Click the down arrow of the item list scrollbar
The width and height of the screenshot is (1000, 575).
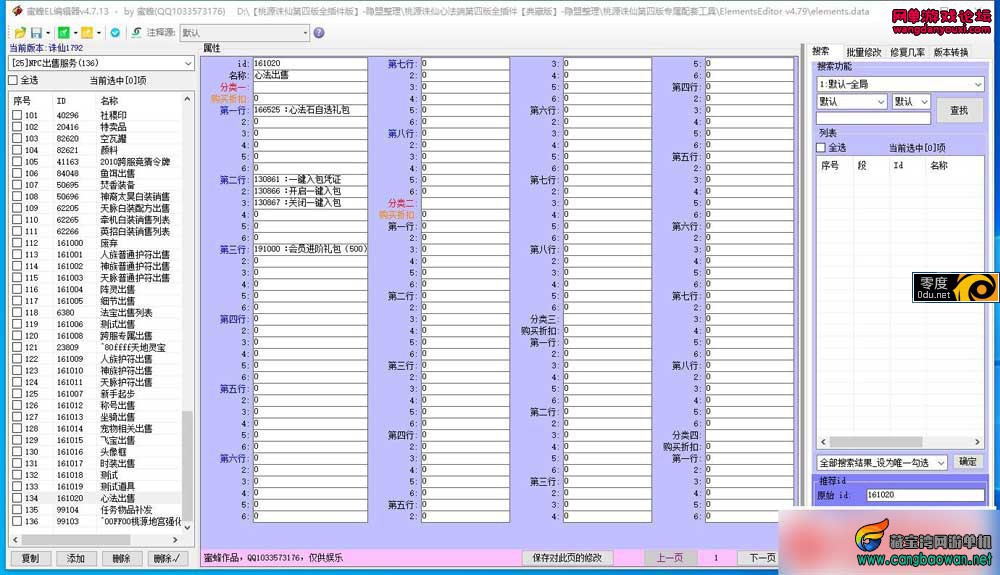(x=187, y=527)
